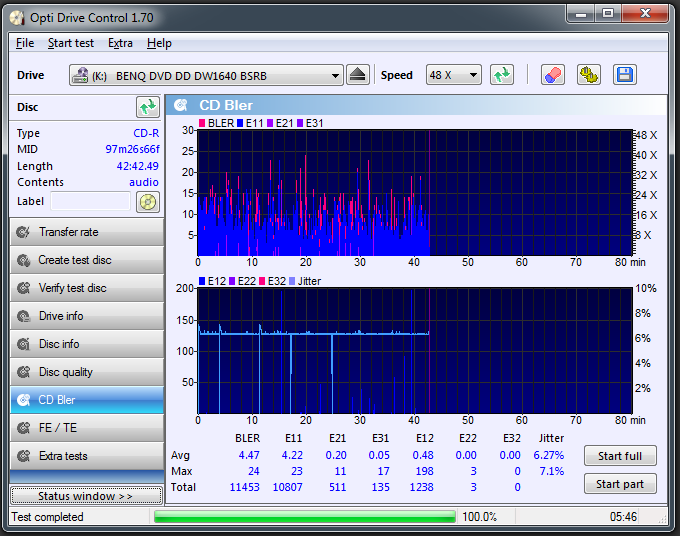Screen dimensions: 680x536
Task: Click the Start part button
Action: coord(620,484)
